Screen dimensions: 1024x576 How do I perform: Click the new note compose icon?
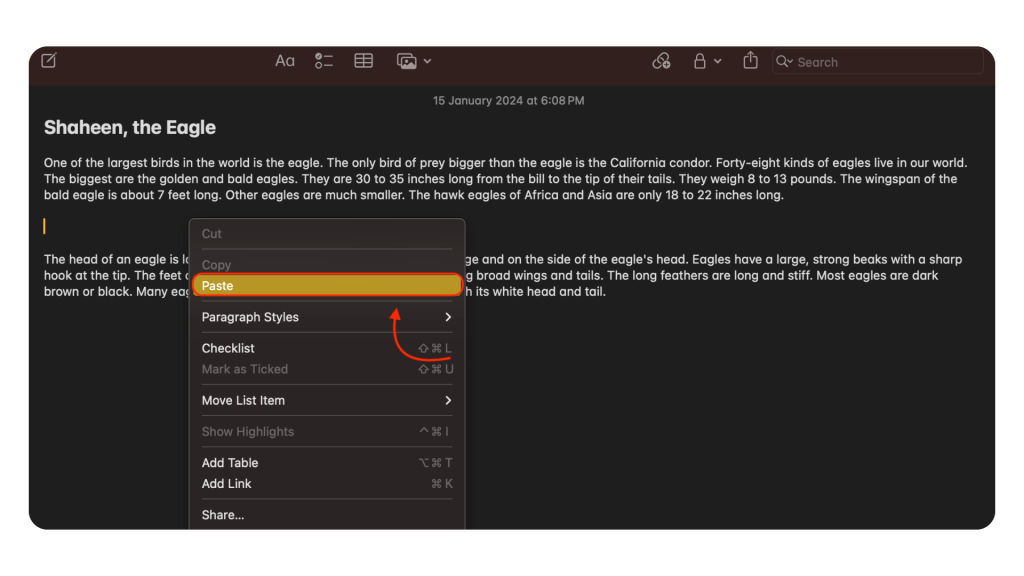click(x=49, y=61)
